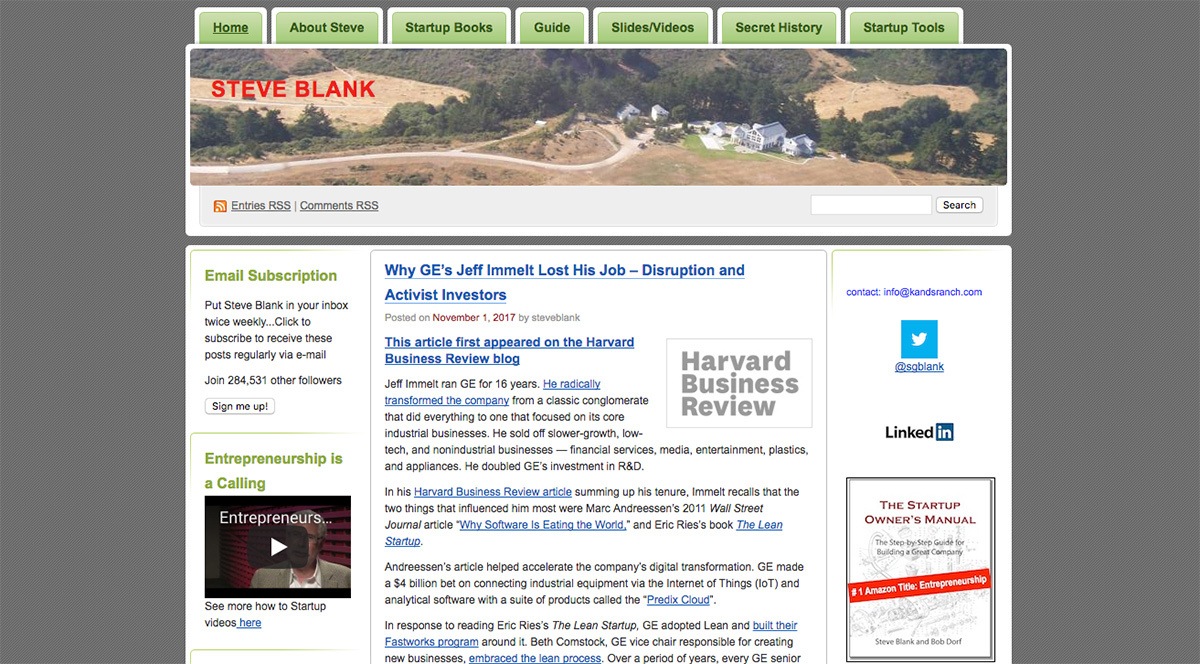
Task: Click the contact info@kandsranch.com link
Action: tap(914, 293)
